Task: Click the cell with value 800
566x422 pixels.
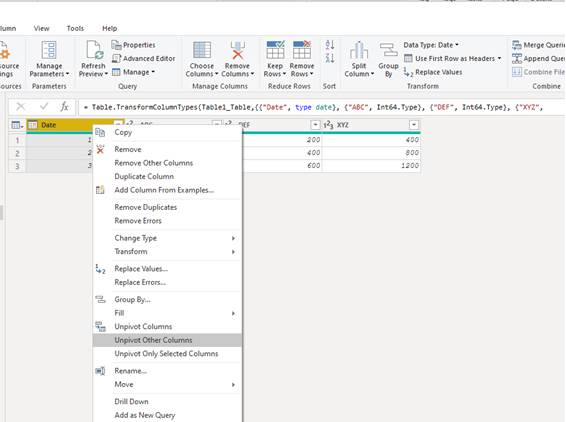Action: click(x=371, y=153)
